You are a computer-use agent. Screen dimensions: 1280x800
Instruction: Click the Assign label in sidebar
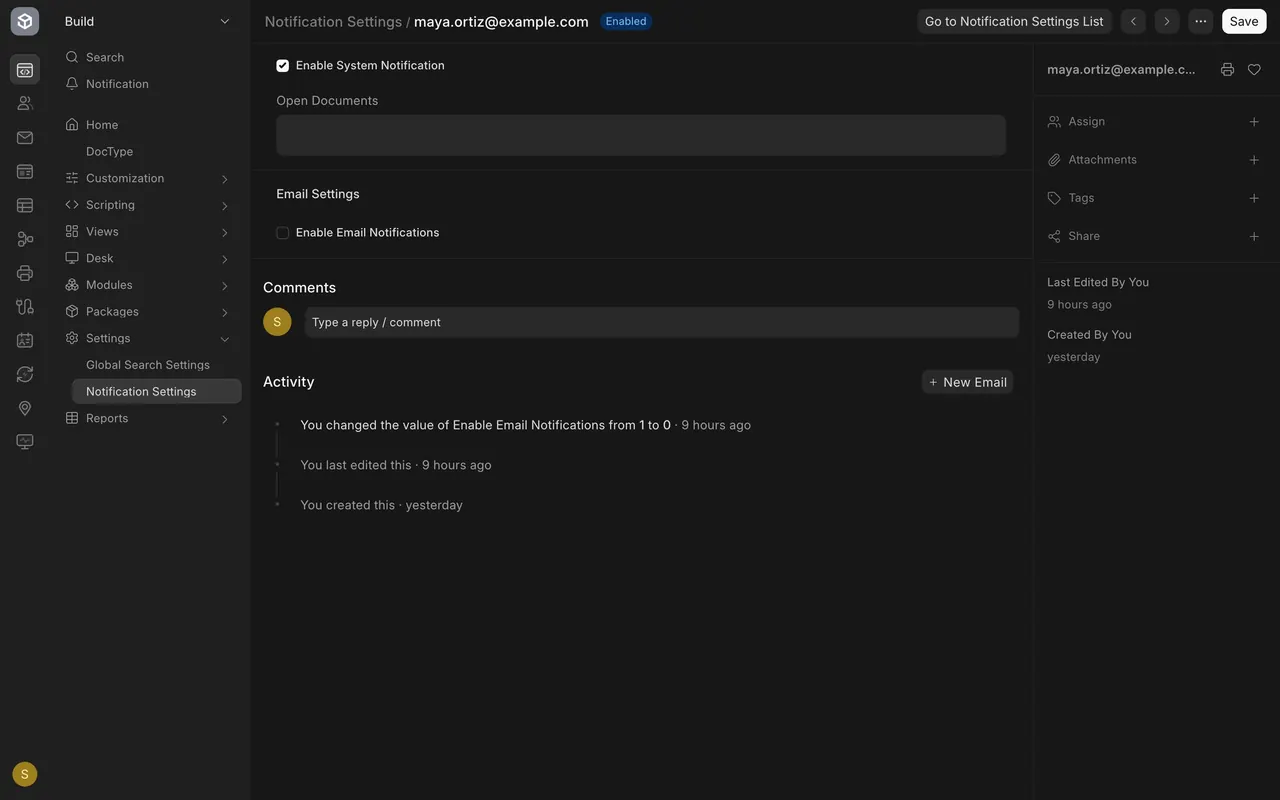click(x=1087, y=122)
